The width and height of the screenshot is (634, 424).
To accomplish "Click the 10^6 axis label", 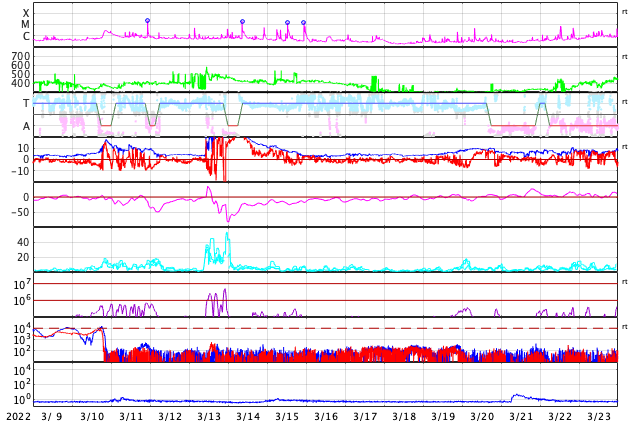I will coord(22,301).
